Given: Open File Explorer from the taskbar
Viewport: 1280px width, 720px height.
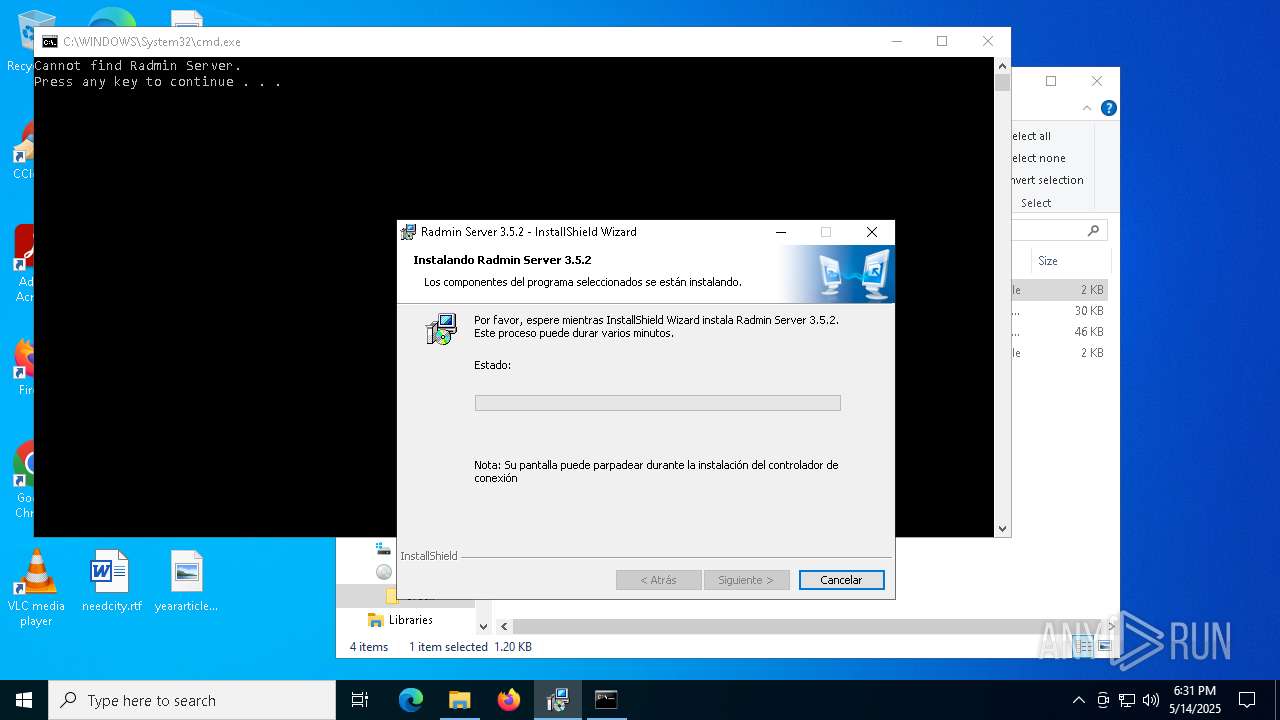Looking at the screenshot, I should pyautogui.click(x=459, y=700).
